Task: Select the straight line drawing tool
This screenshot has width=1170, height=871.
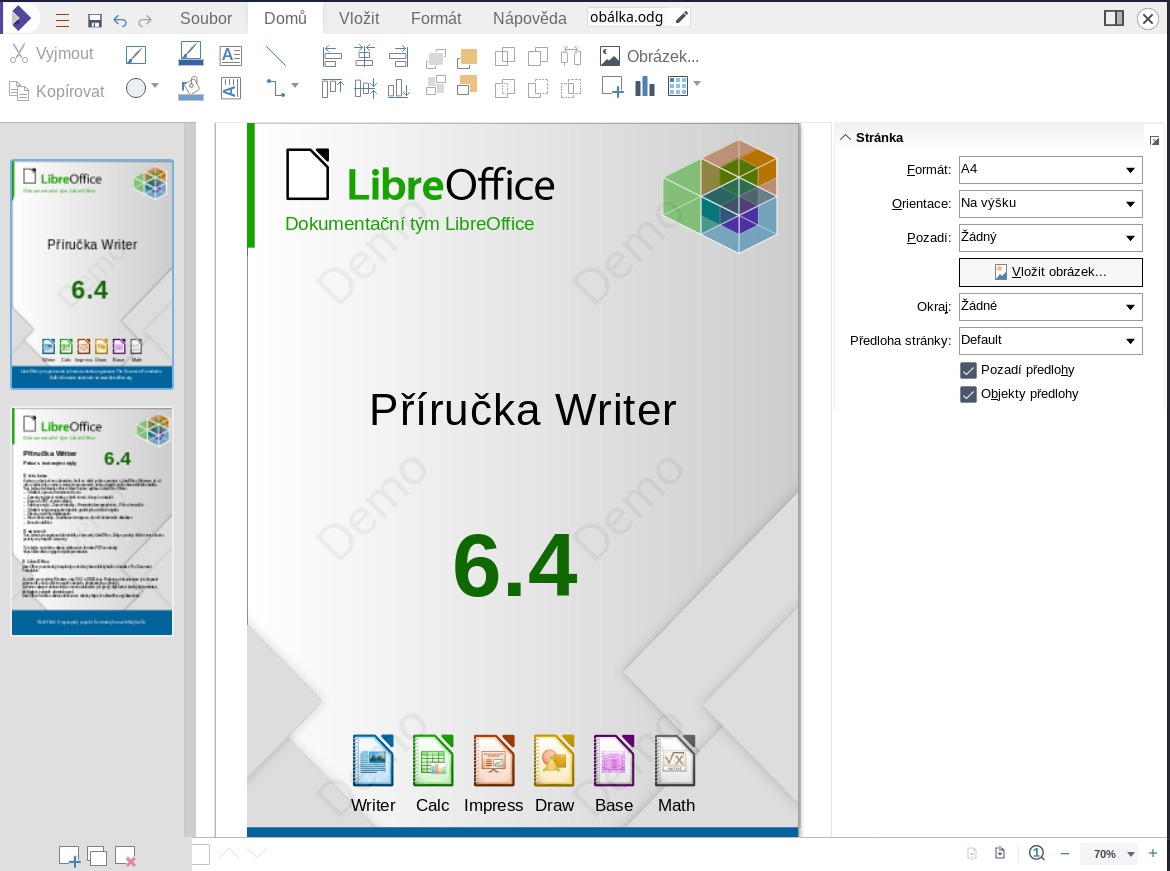Action: pyautogui.click(x=276, y=55)
